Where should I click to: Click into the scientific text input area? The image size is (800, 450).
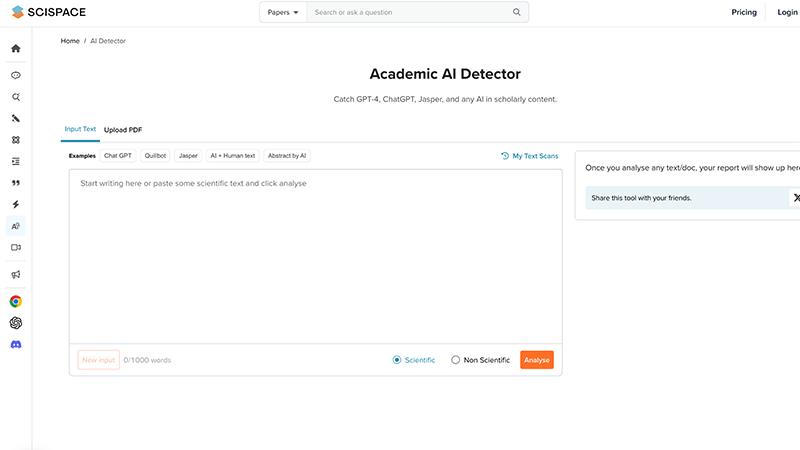point(316,257)
